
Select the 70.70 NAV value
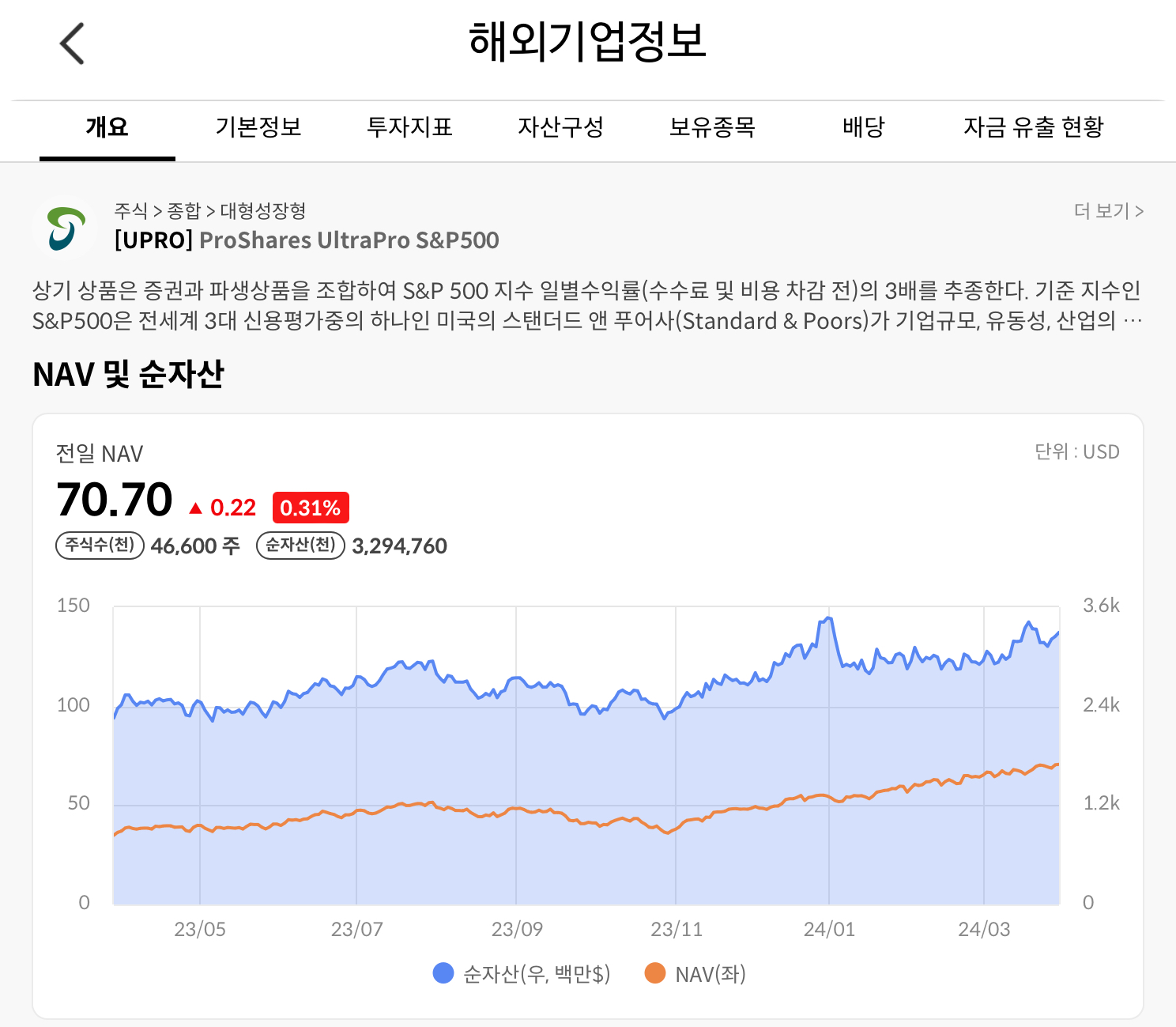pyautogui.click(x=115, y=500)
